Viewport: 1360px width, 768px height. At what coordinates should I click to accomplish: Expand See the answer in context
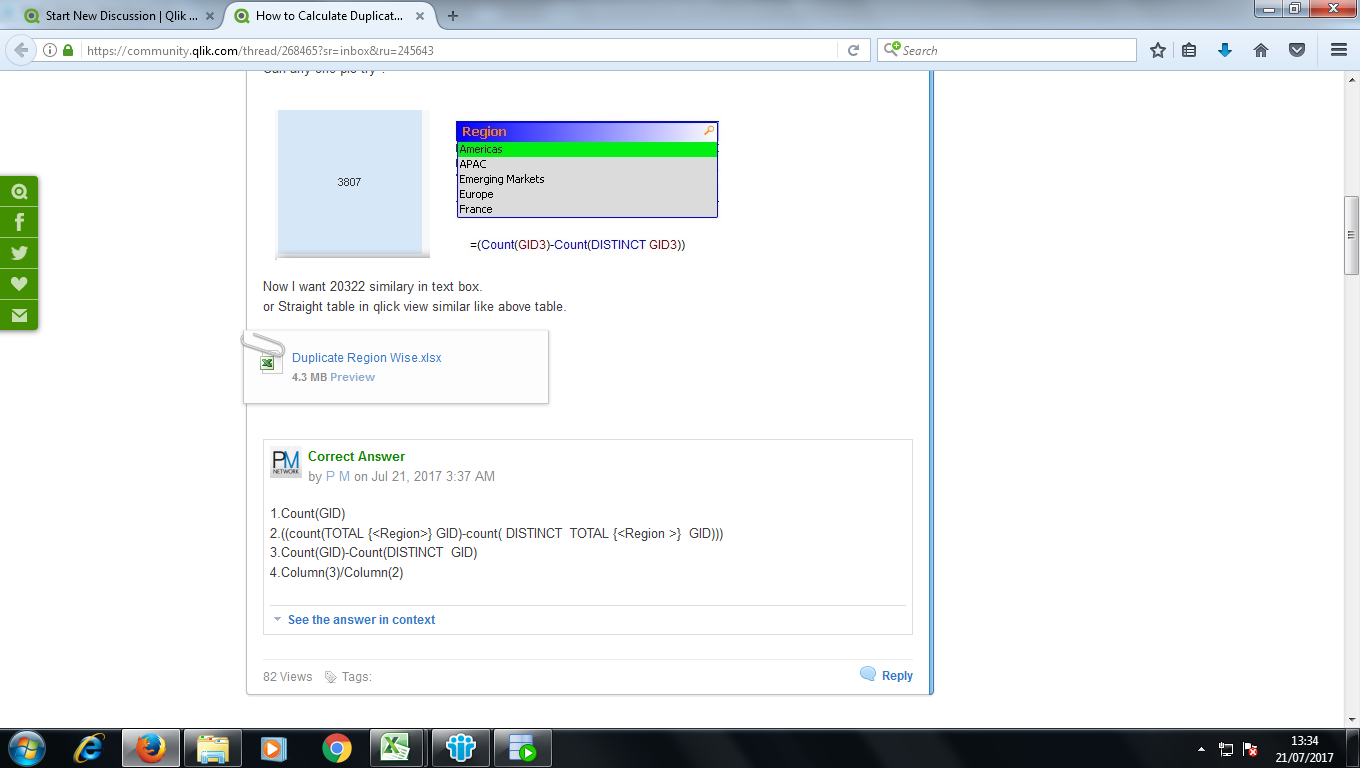point(361,620)
